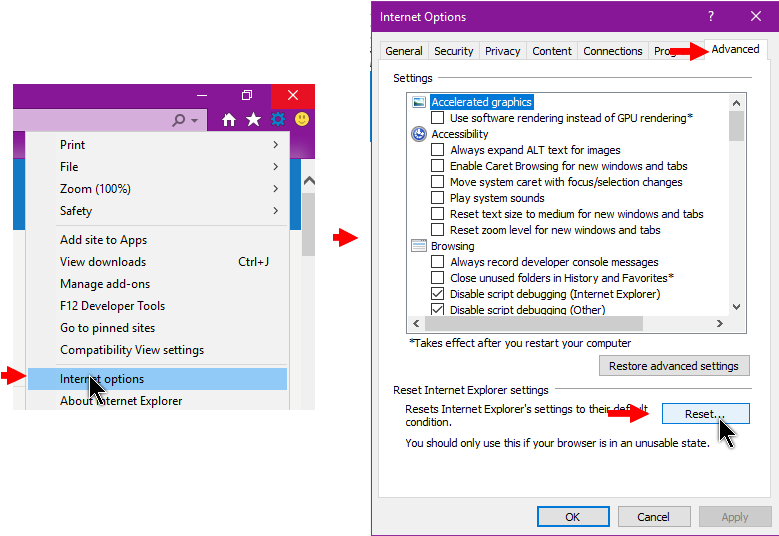Click settings list scroll right arrow
Screen dimensions: 779x536
[x=719, y=323]
